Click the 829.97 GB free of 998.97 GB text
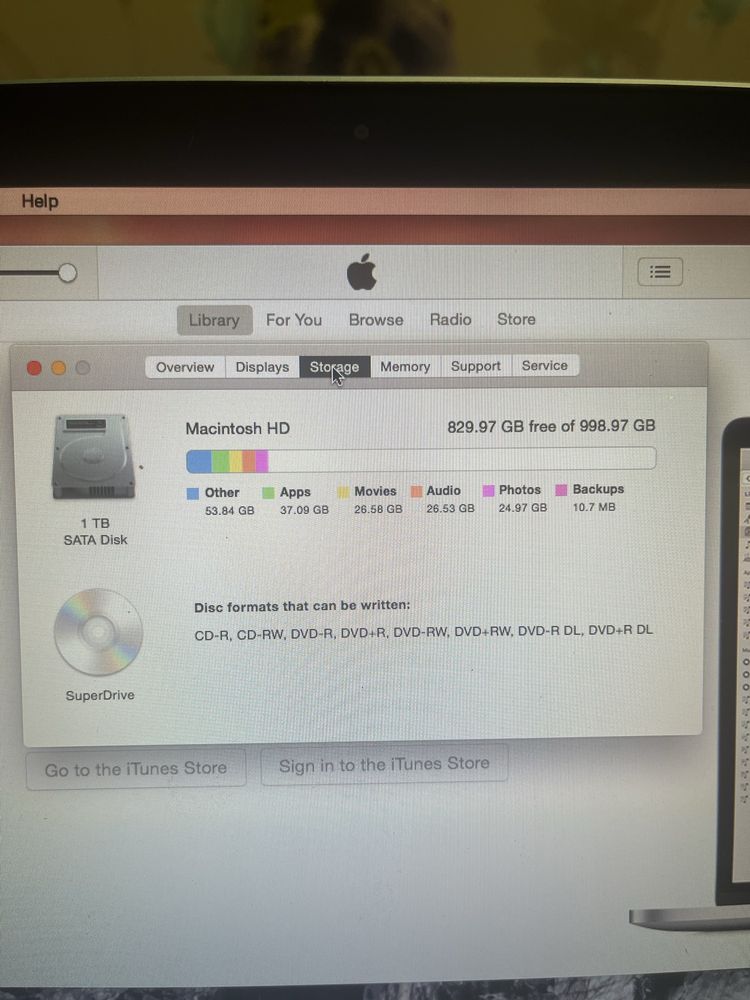The width and height of the screenshot is (750, 1000). point(551,426)
